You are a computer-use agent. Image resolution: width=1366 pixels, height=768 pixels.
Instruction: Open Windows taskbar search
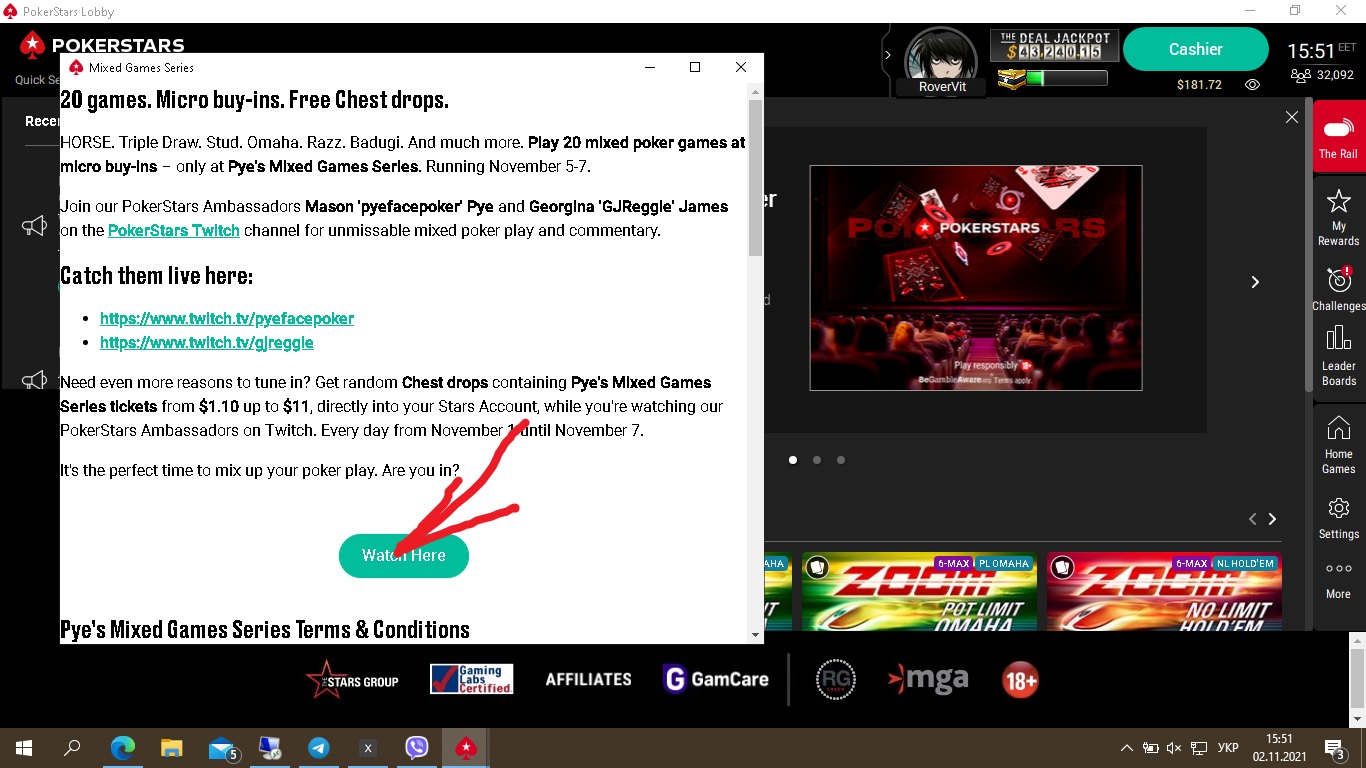pos(72,748)
